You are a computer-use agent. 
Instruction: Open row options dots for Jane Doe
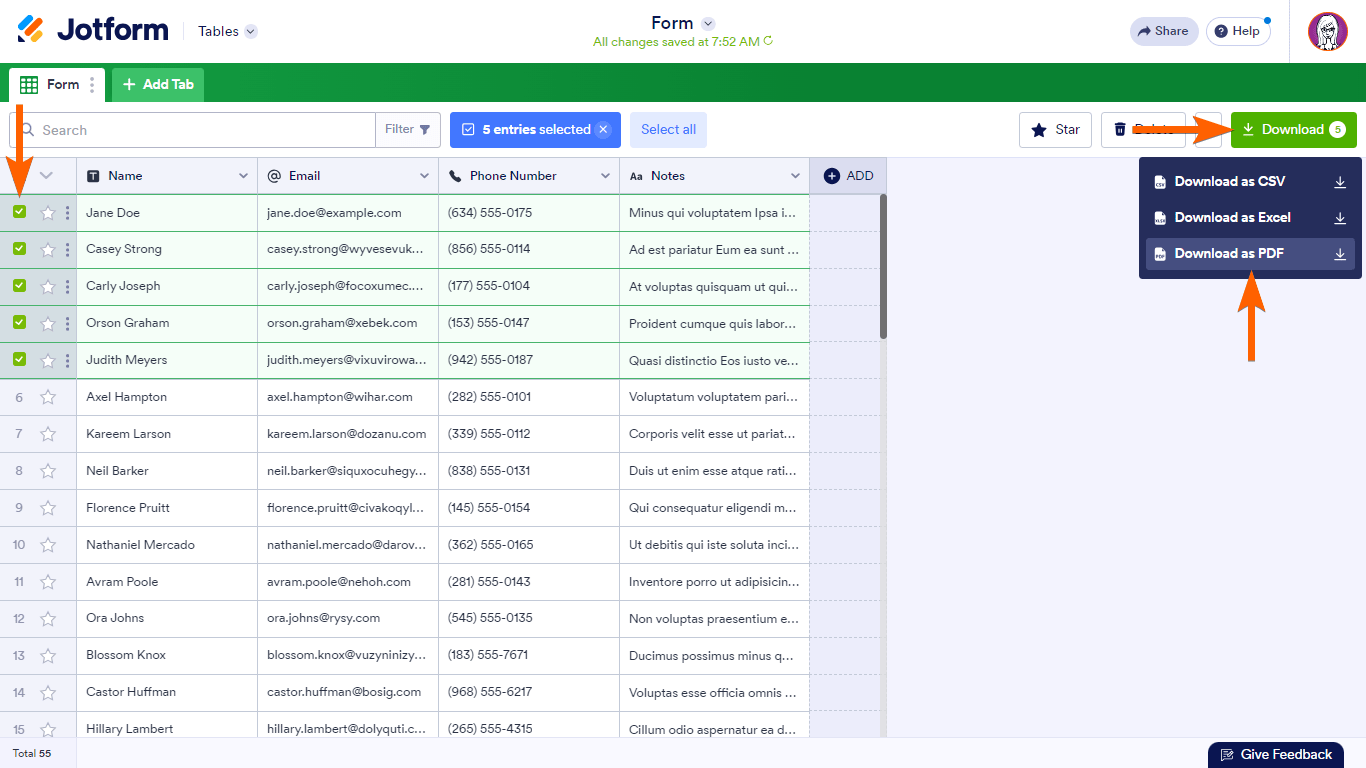pyautogui.click(x=67, y=213)
